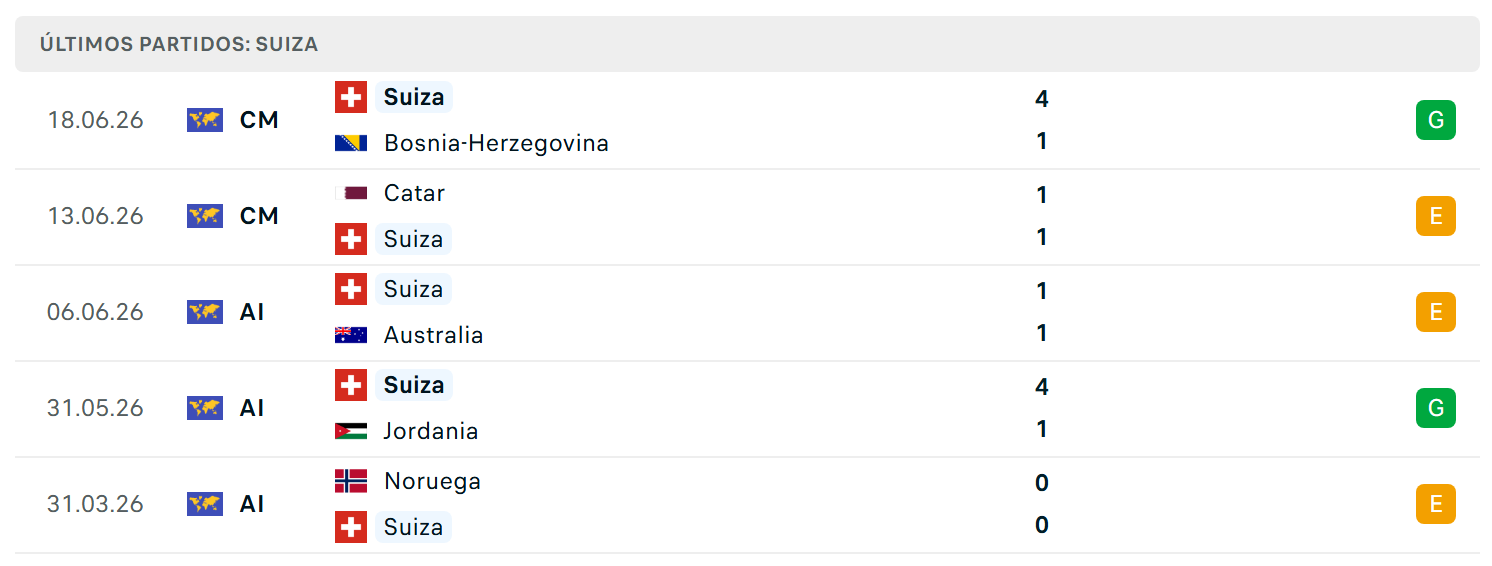Click world competition icon for 31.03.26 match

click(x=205, y=504)
